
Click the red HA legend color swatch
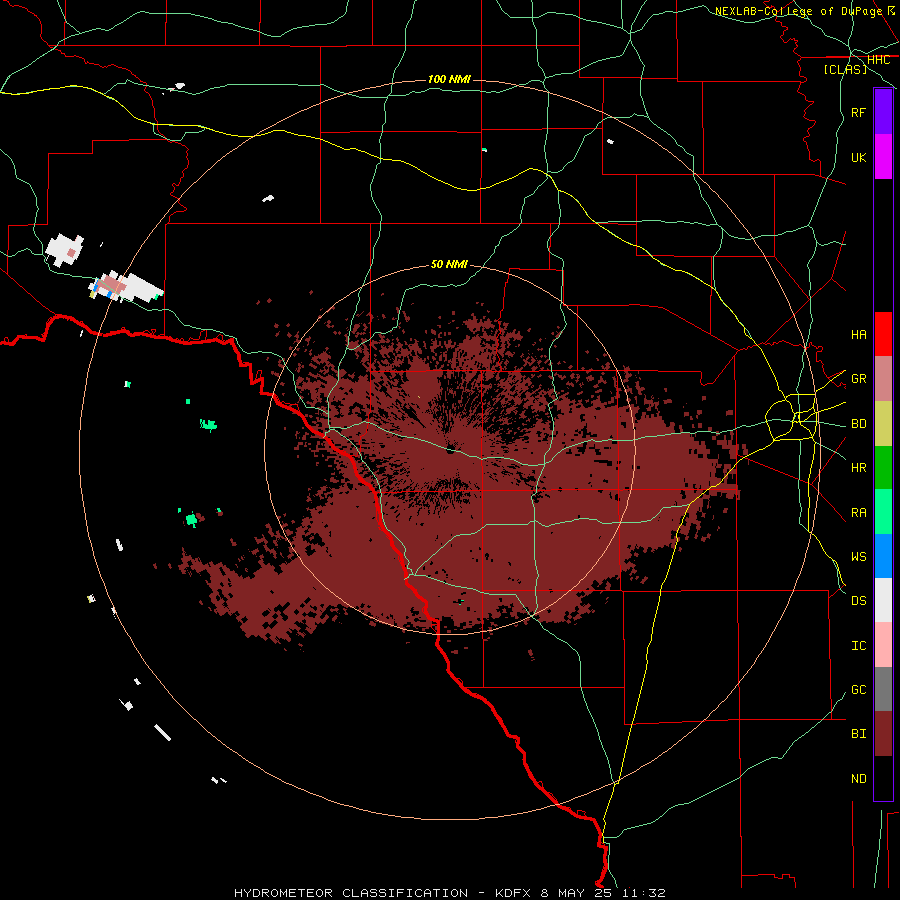click(x=883, y=334)
